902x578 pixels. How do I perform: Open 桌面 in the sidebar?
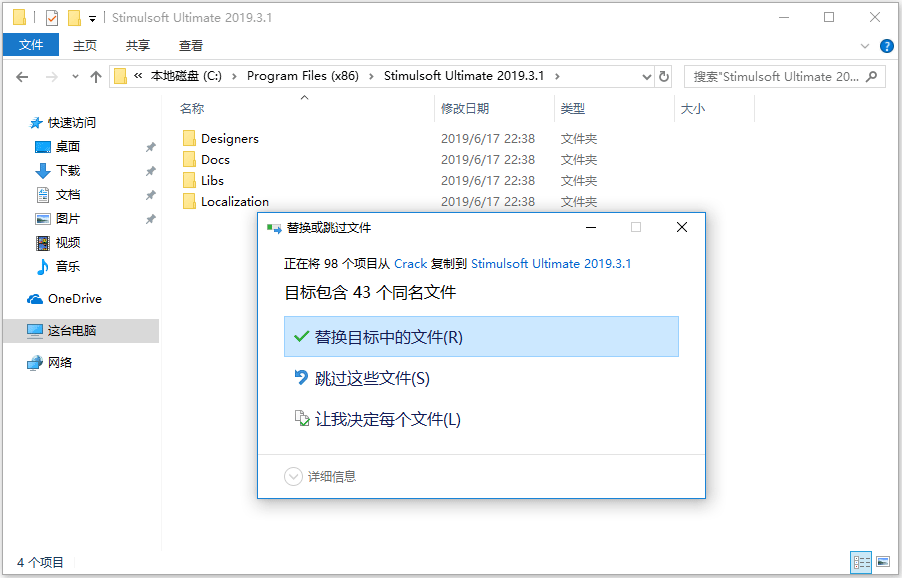coord(67,147)
